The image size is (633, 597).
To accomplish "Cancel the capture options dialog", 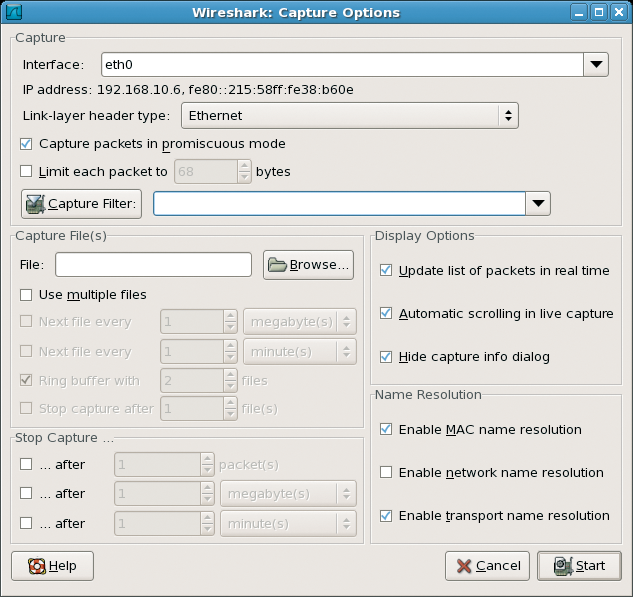I will point(487,566).
